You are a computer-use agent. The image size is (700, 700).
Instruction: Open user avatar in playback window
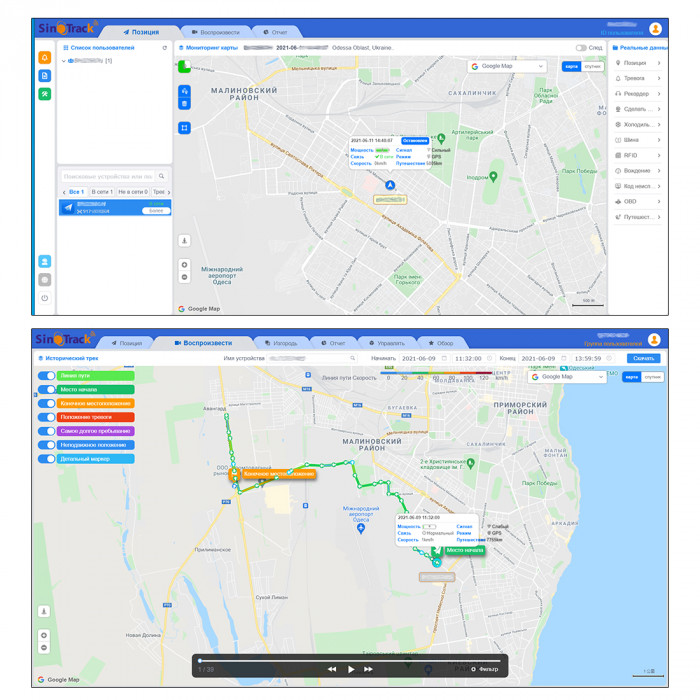click(x=654, y=340)
